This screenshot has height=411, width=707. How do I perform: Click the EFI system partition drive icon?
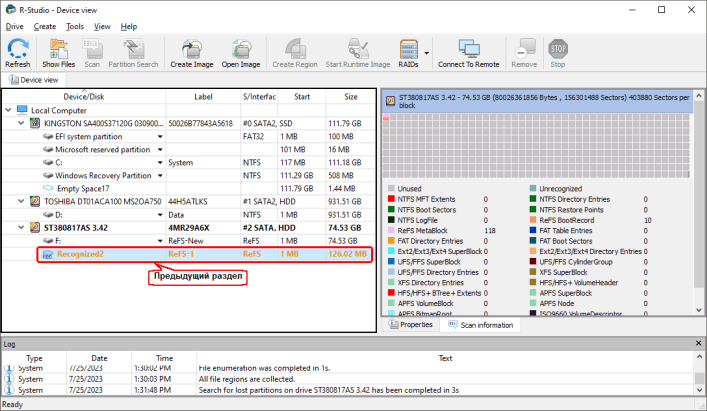point(48,136)
